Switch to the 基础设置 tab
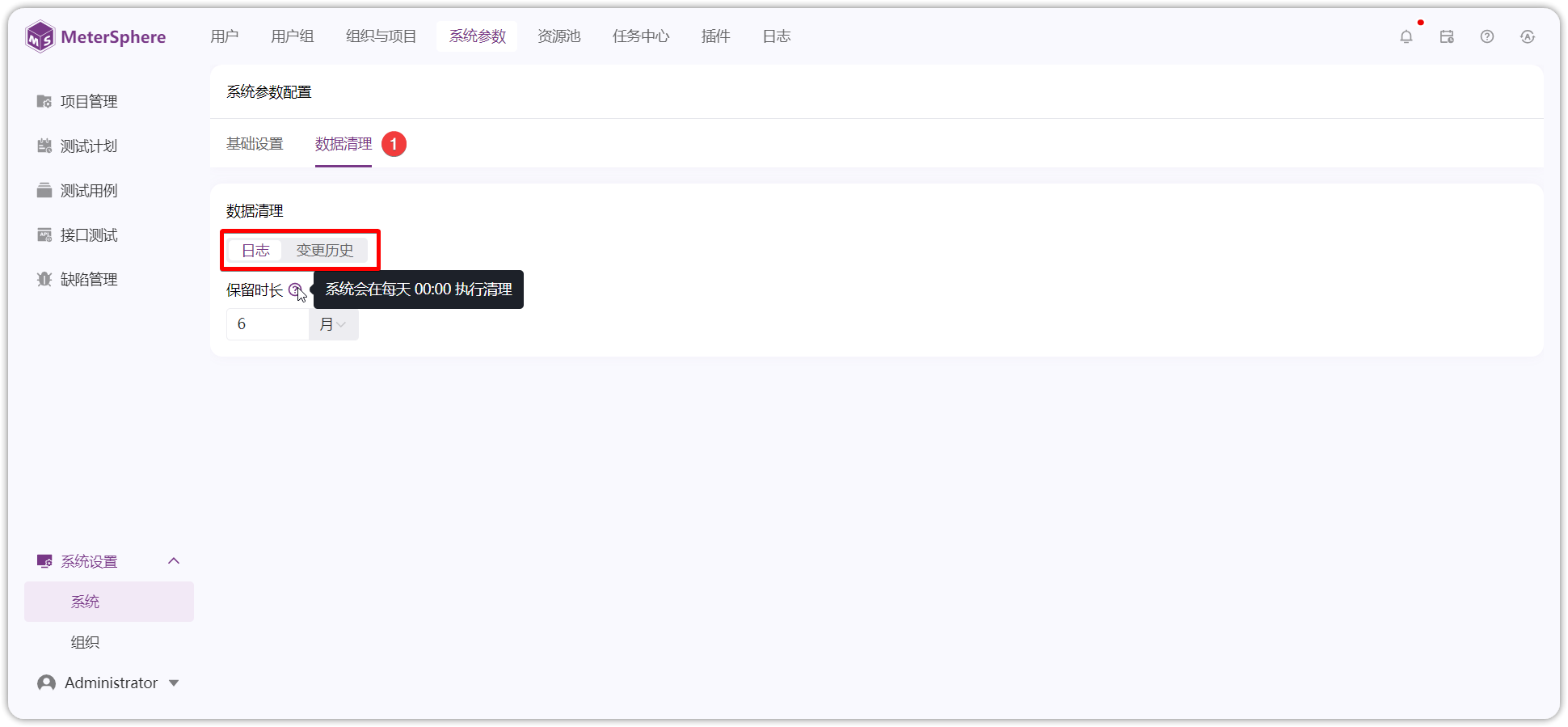The width and height of the screenshot is (1568, 727). point(255,144)
